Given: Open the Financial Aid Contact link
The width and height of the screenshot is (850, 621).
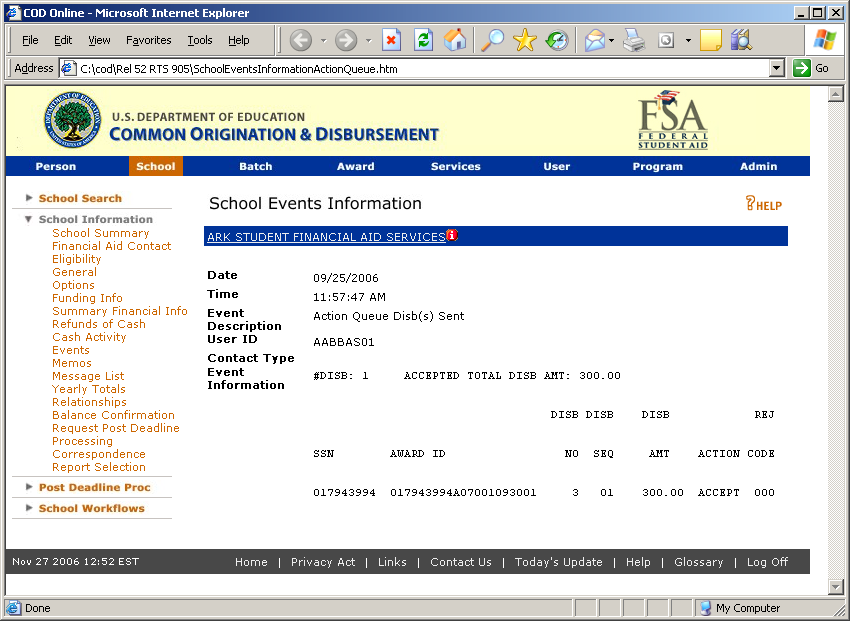Looking at the screenshot, I should point(111,246).
